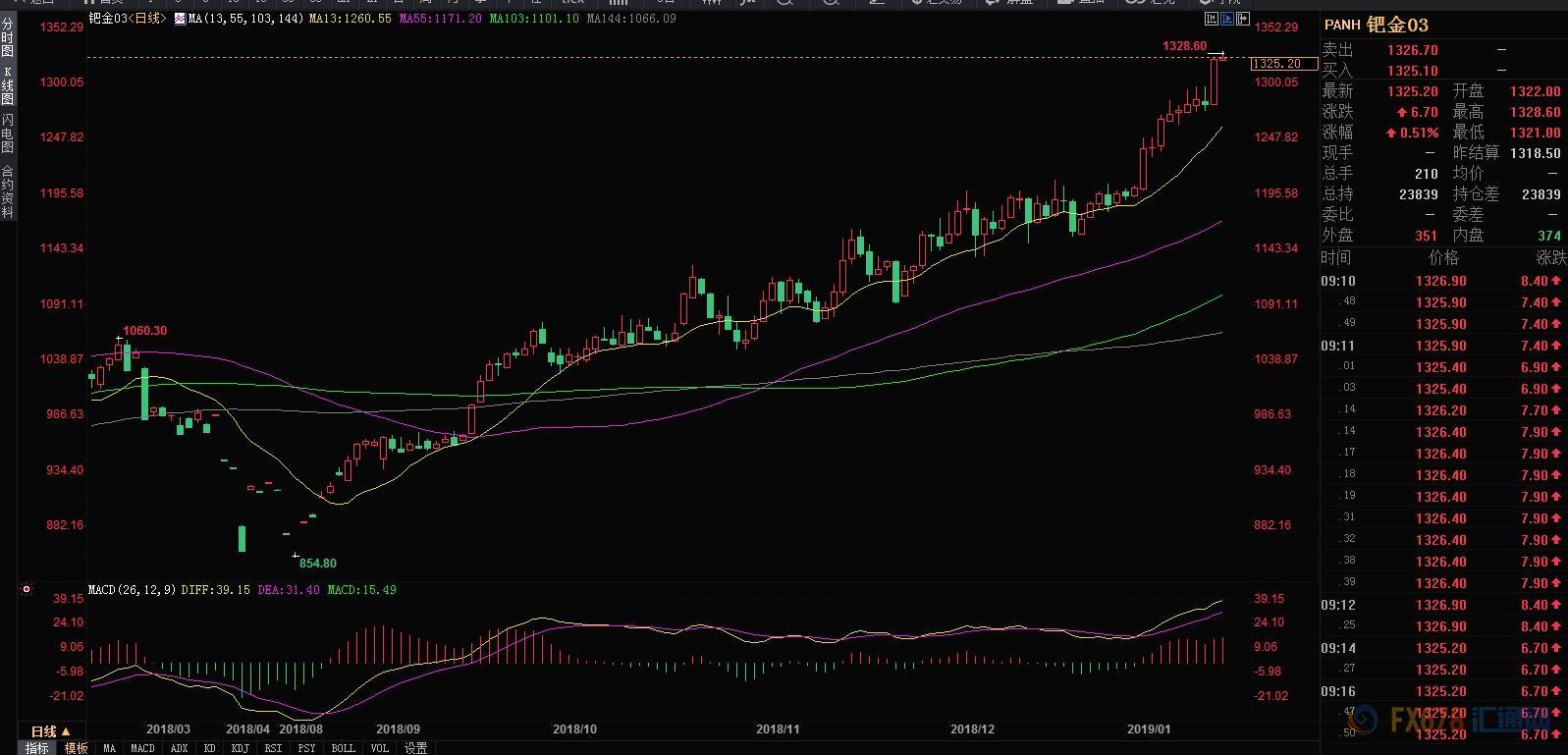Select the 指标 tab at bottom
This screenshot has width=1568, height=755.
tap(36, 748)
